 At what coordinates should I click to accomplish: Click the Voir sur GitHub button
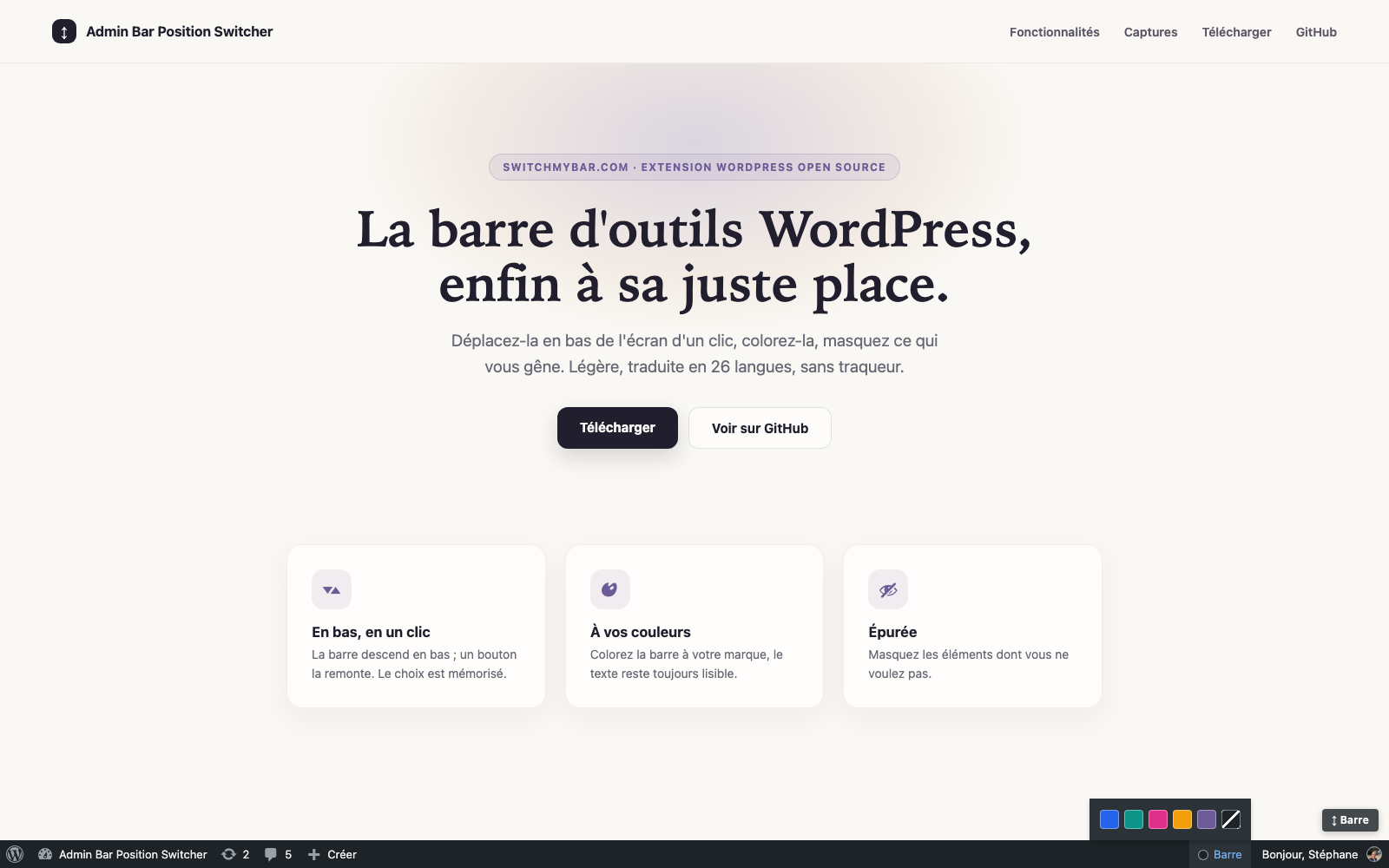pos(760,428)
